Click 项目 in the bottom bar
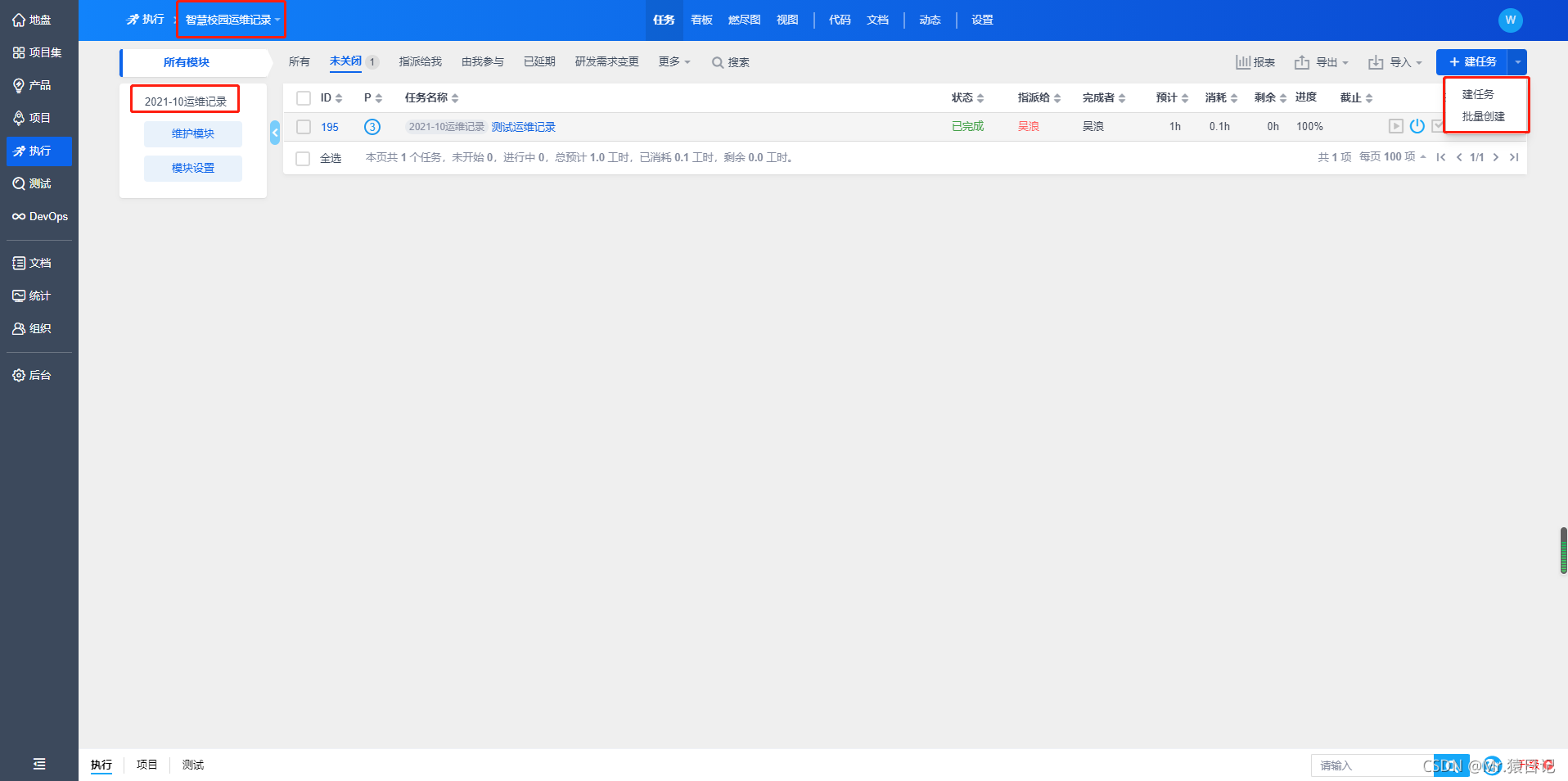 point(146,765)
